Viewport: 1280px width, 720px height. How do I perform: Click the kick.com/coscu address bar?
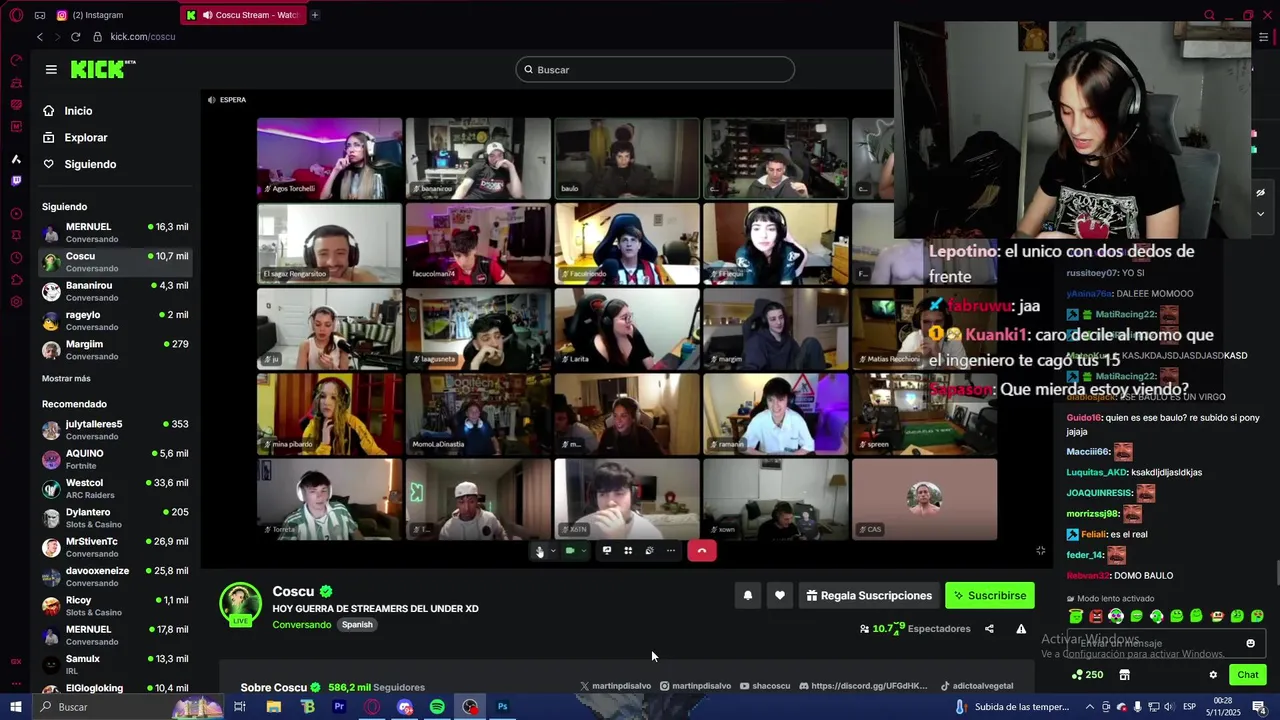(x=143, y=37)
